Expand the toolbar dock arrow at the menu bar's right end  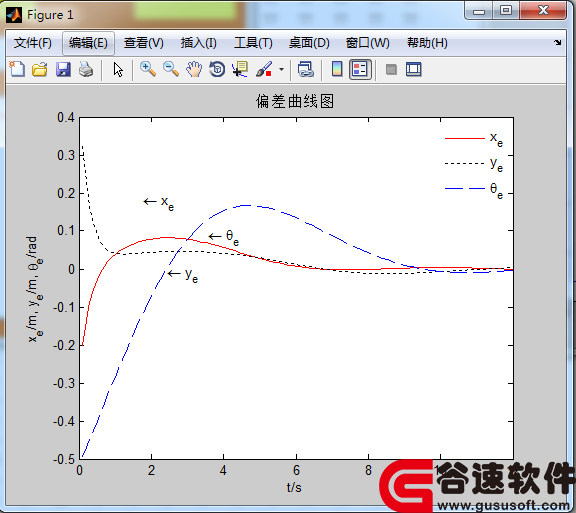[558, 43]
